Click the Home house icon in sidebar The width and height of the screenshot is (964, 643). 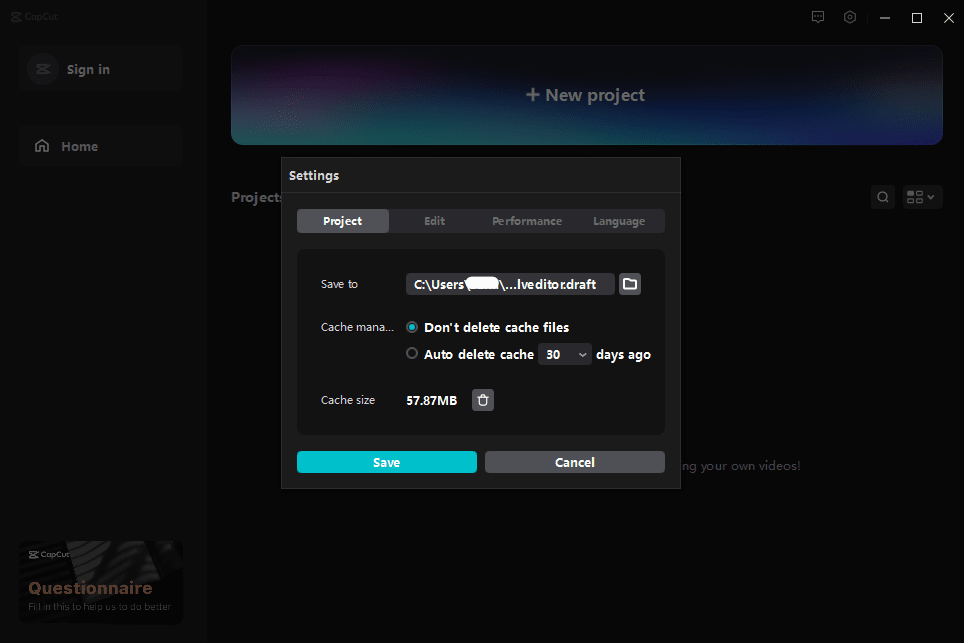coord(42,146)
